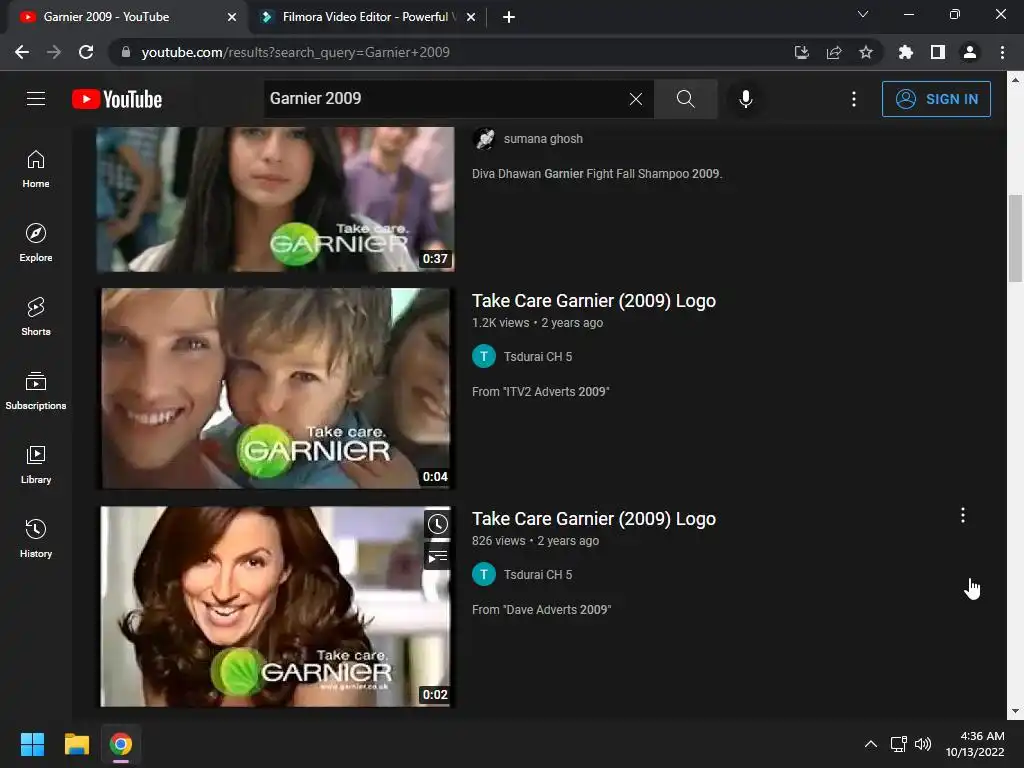This screenshot has width=1024, height=768.
Task: Start voice search with the microphone
Action: [745, 99]
